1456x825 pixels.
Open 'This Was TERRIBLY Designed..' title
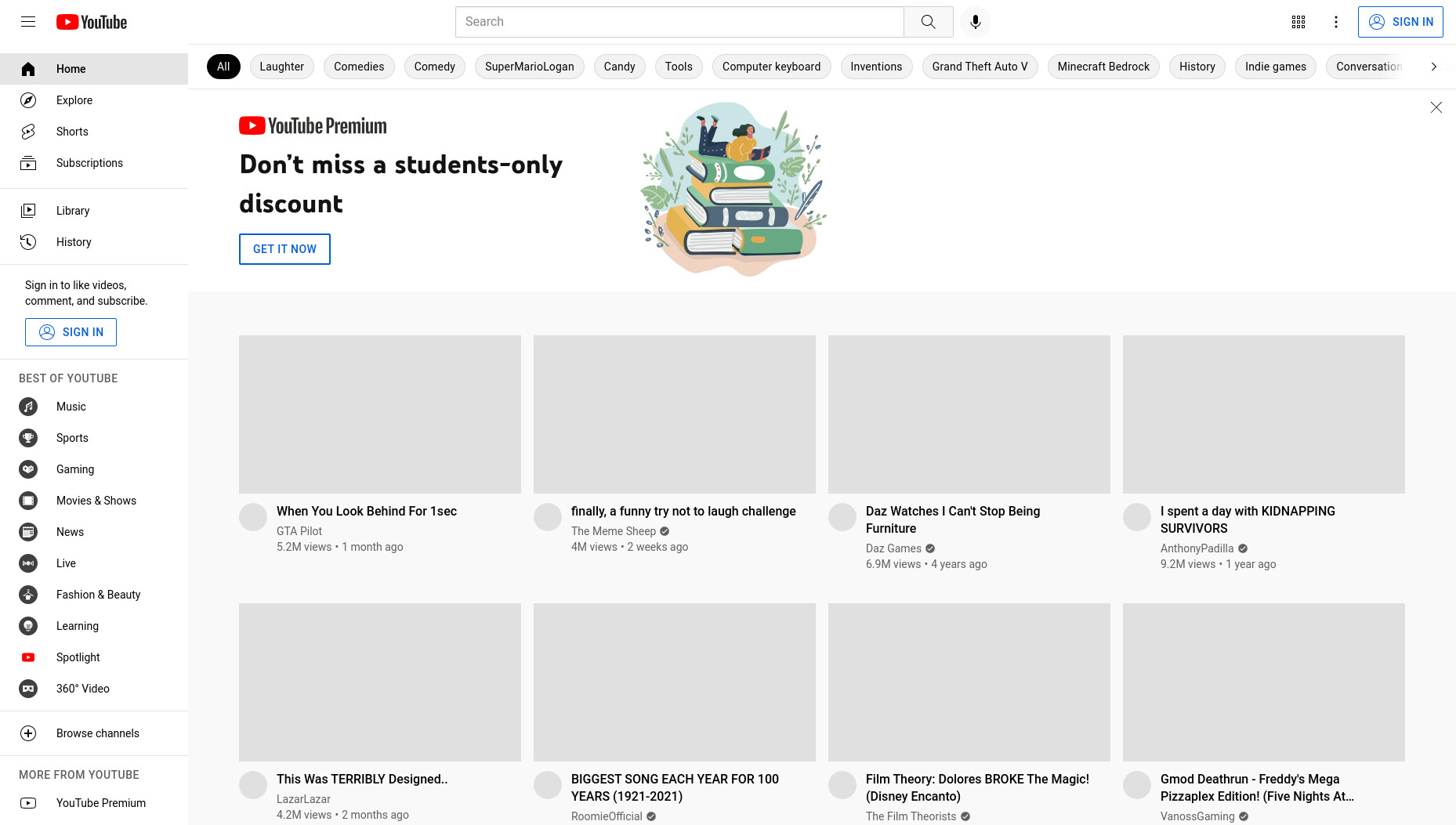[362, 779]
